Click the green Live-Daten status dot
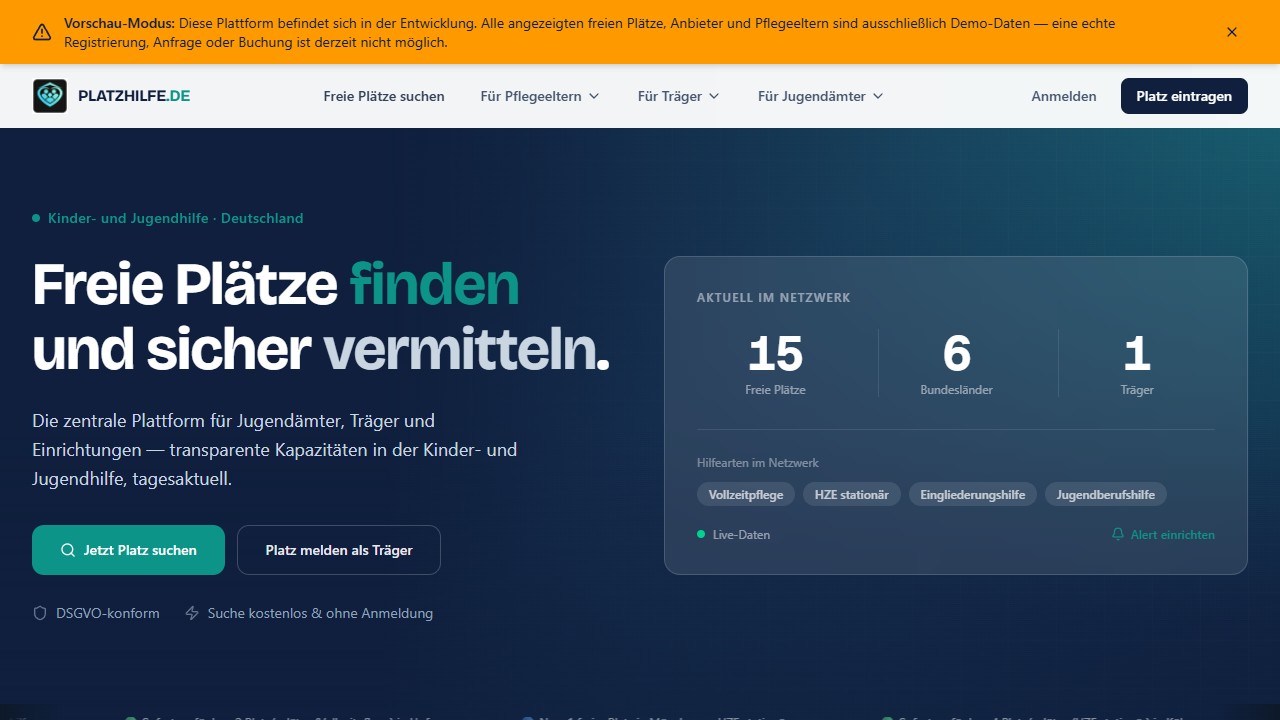This screenshot has height=720, width=1280. coord(701,534)
